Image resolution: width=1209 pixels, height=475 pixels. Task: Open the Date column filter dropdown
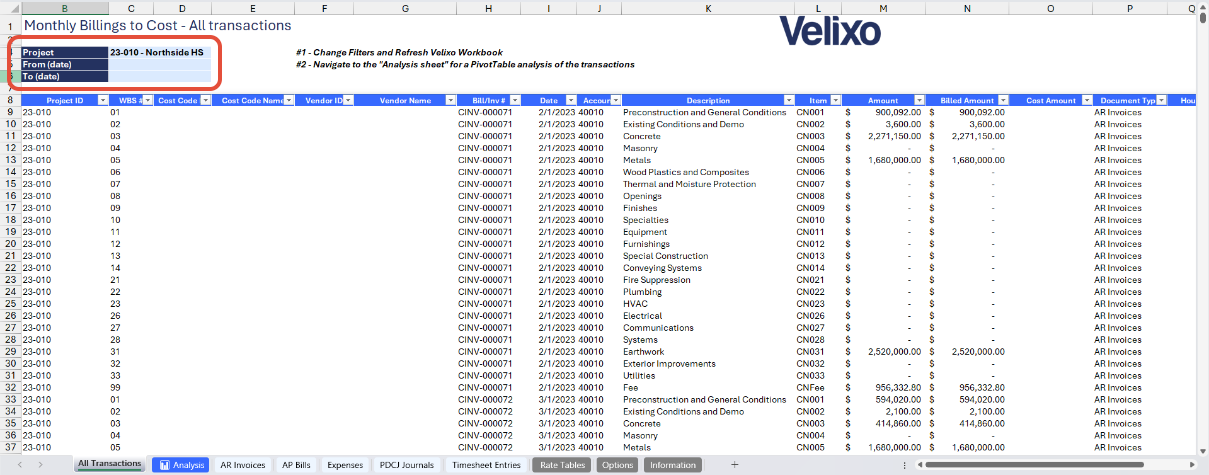(569, 101)
